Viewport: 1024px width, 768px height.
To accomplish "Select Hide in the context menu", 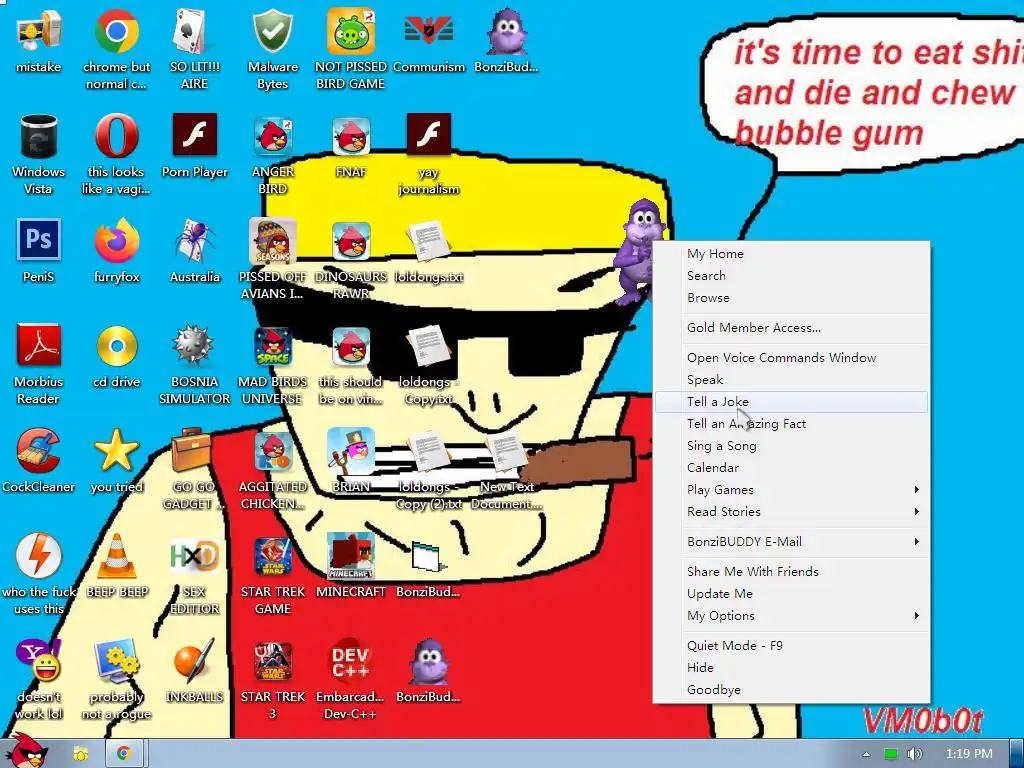I will tap(791, 668).
